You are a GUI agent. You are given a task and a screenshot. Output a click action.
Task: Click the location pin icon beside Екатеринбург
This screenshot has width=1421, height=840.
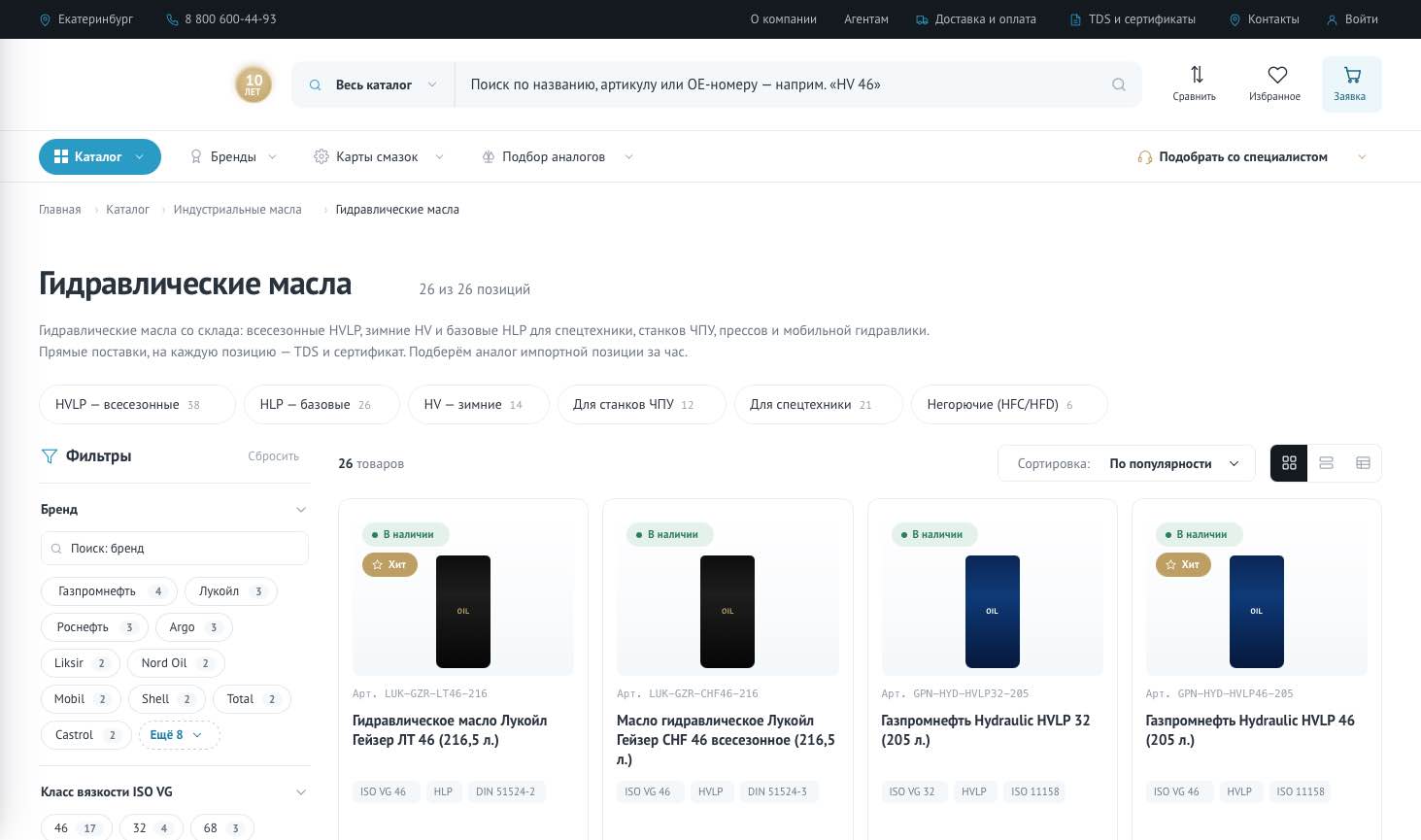pyautogui.click(x=45, y=19)
